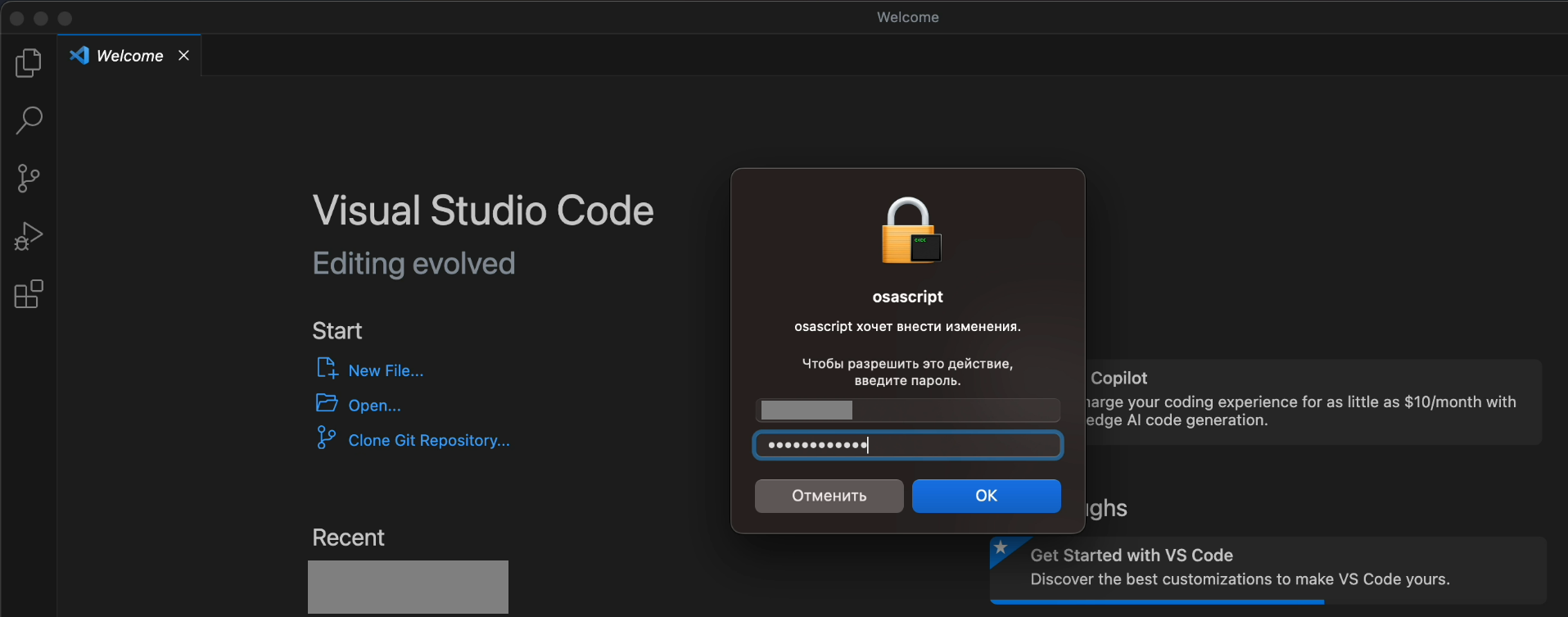Select the Welcome editor tab
Image resolution: width=1568 pixels, height=617 pixels.
coord(129,56)
